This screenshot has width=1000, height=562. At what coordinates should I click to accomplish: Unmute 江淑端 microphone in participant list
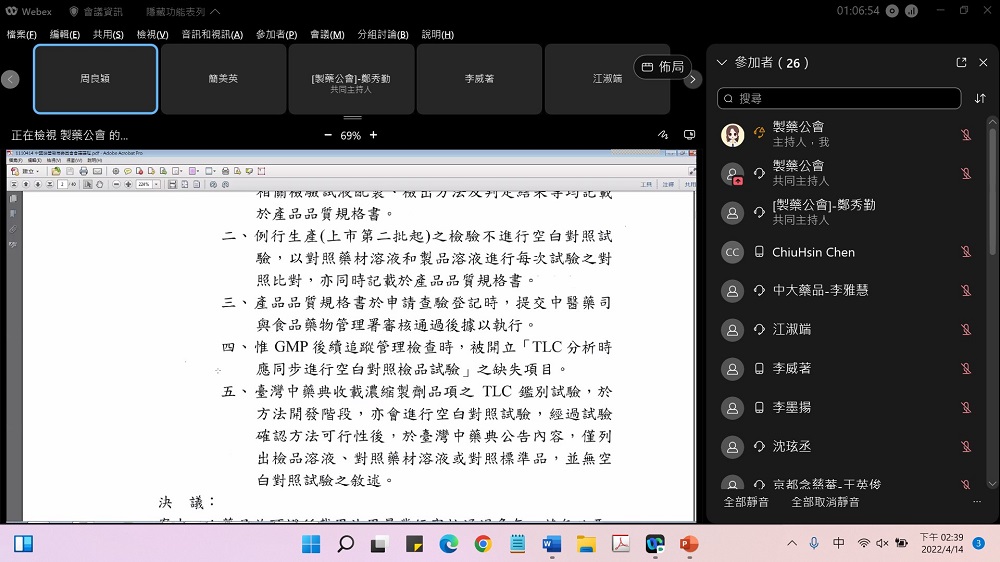coord(966,330)
